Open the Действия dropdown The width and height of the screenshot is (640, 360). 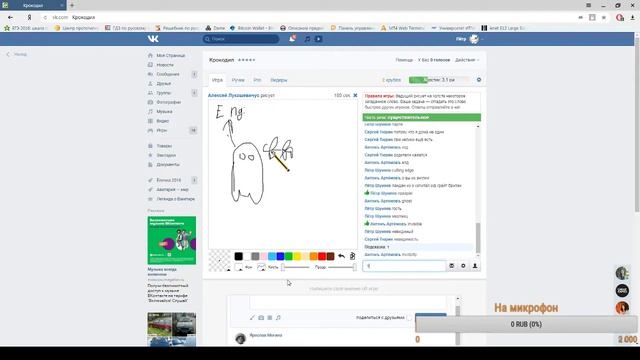[467, 60]
